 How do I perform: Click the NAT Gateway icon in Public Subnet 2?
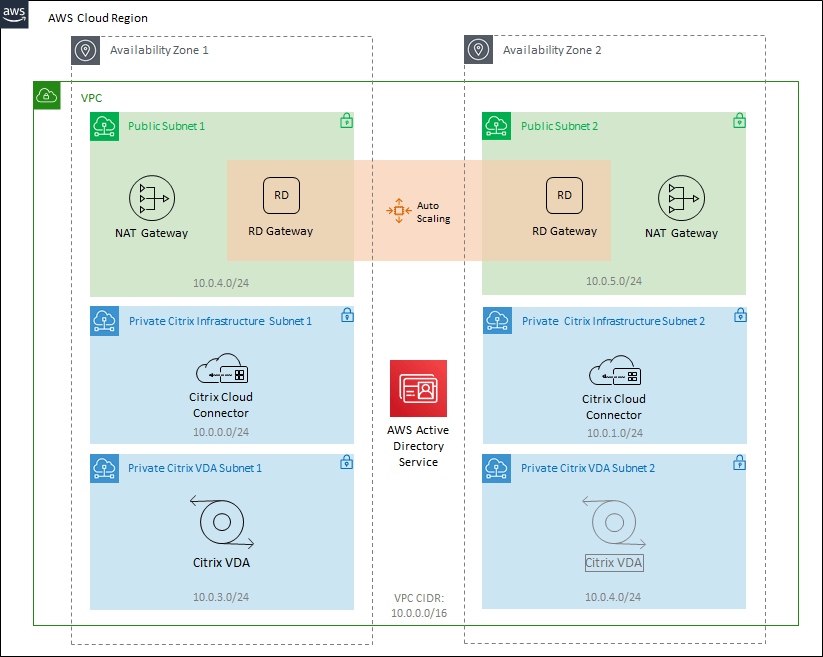(681, 199)
